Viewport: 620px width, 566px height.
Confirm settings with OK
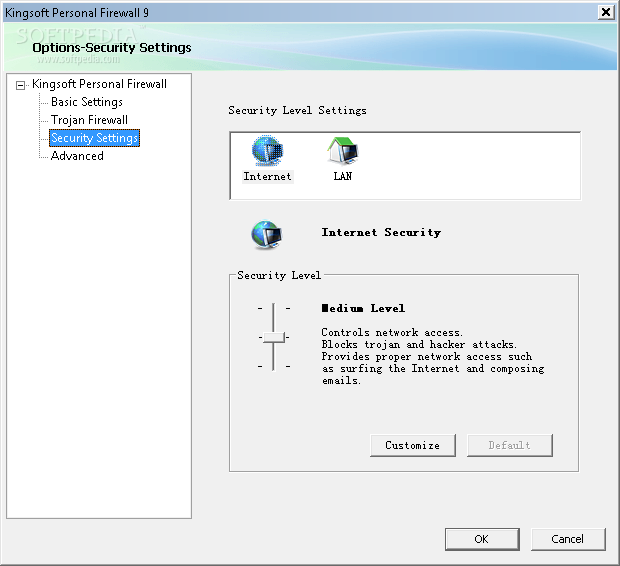pyautogui.click(x=482, y=539)
